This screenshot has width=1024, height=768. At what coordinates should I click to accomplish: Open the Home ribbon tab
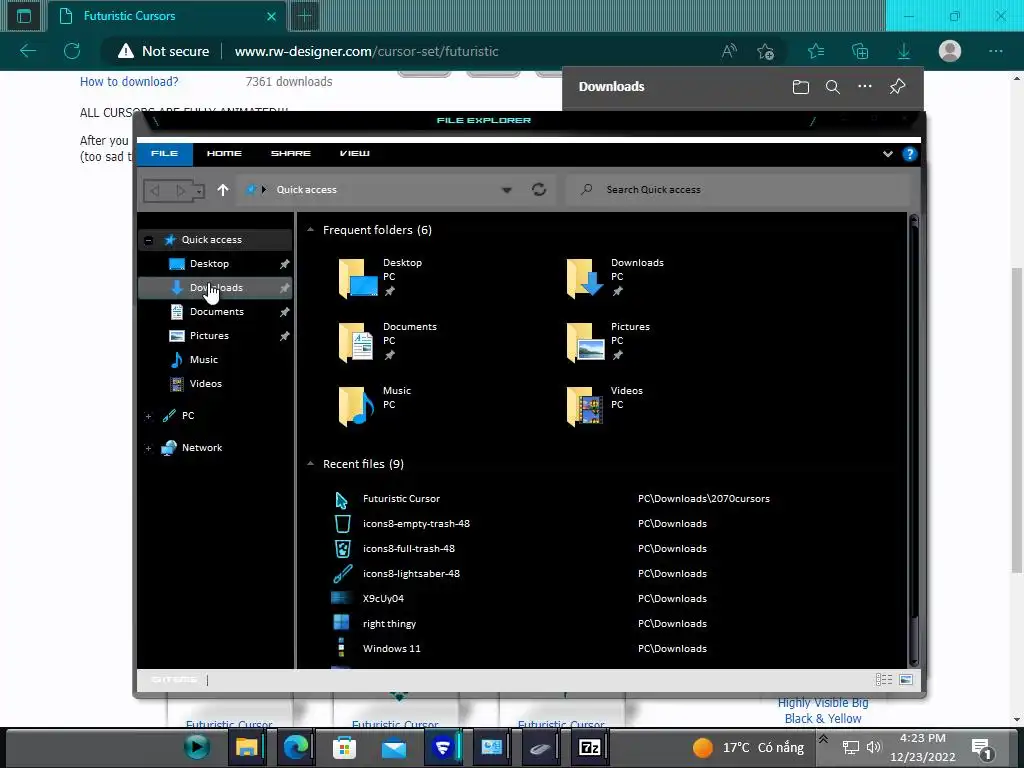(x=224, y=153)
